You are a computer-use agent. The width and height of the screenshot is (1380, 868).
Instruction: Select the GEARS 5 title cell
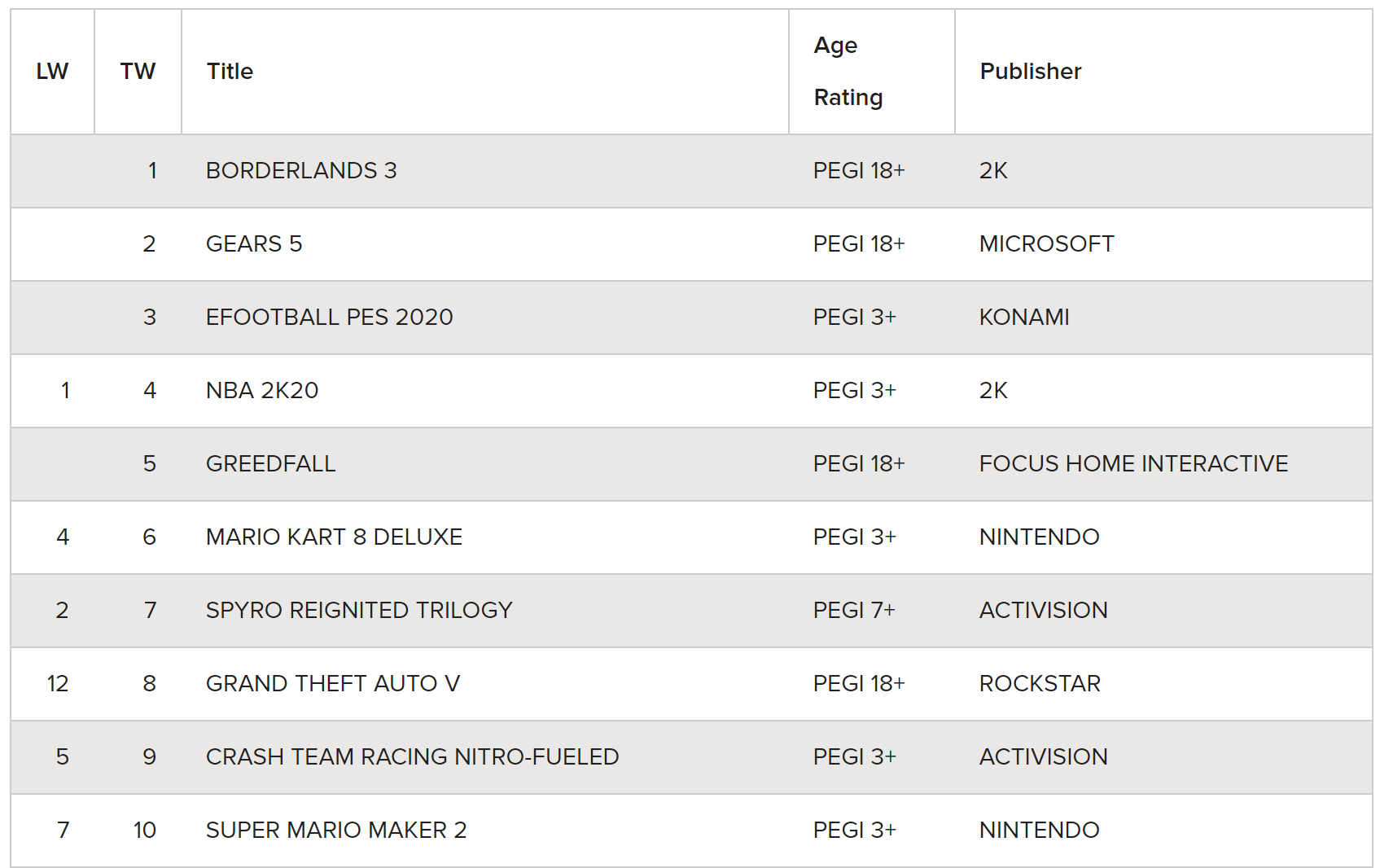pos(254,244)
